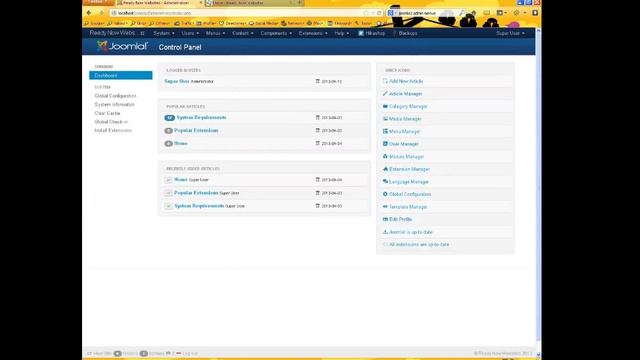Click All extensions are up-to-date link
Screen dimensions: 640x360
point(419,244)
